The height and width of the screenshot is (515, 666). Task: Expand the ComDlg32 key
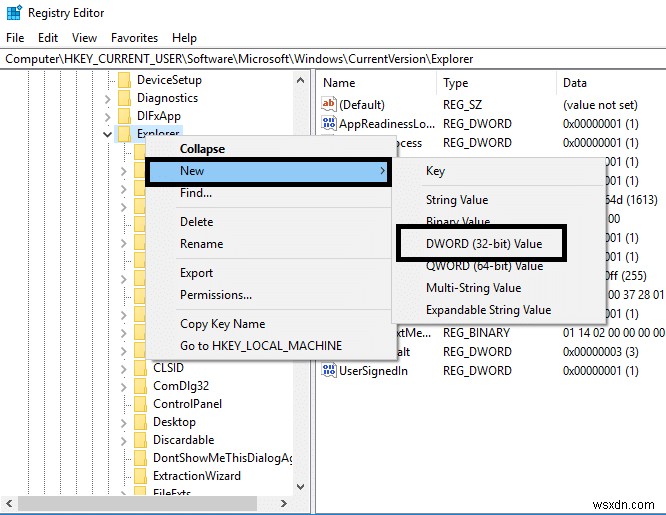(x=124, y=387)
